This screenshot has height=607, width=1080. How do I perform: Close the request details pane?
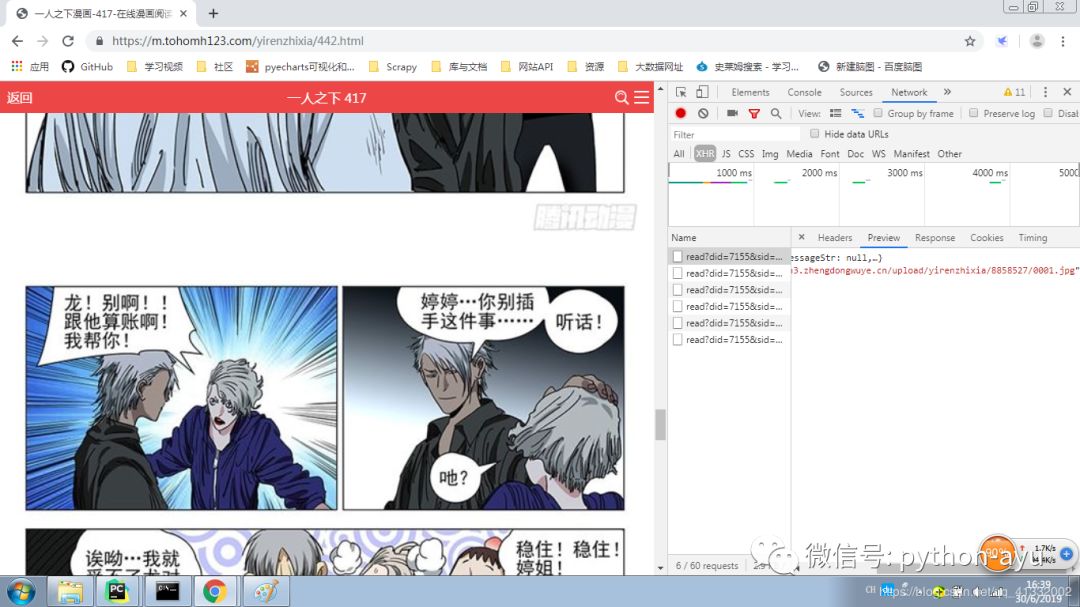point(801,237)
